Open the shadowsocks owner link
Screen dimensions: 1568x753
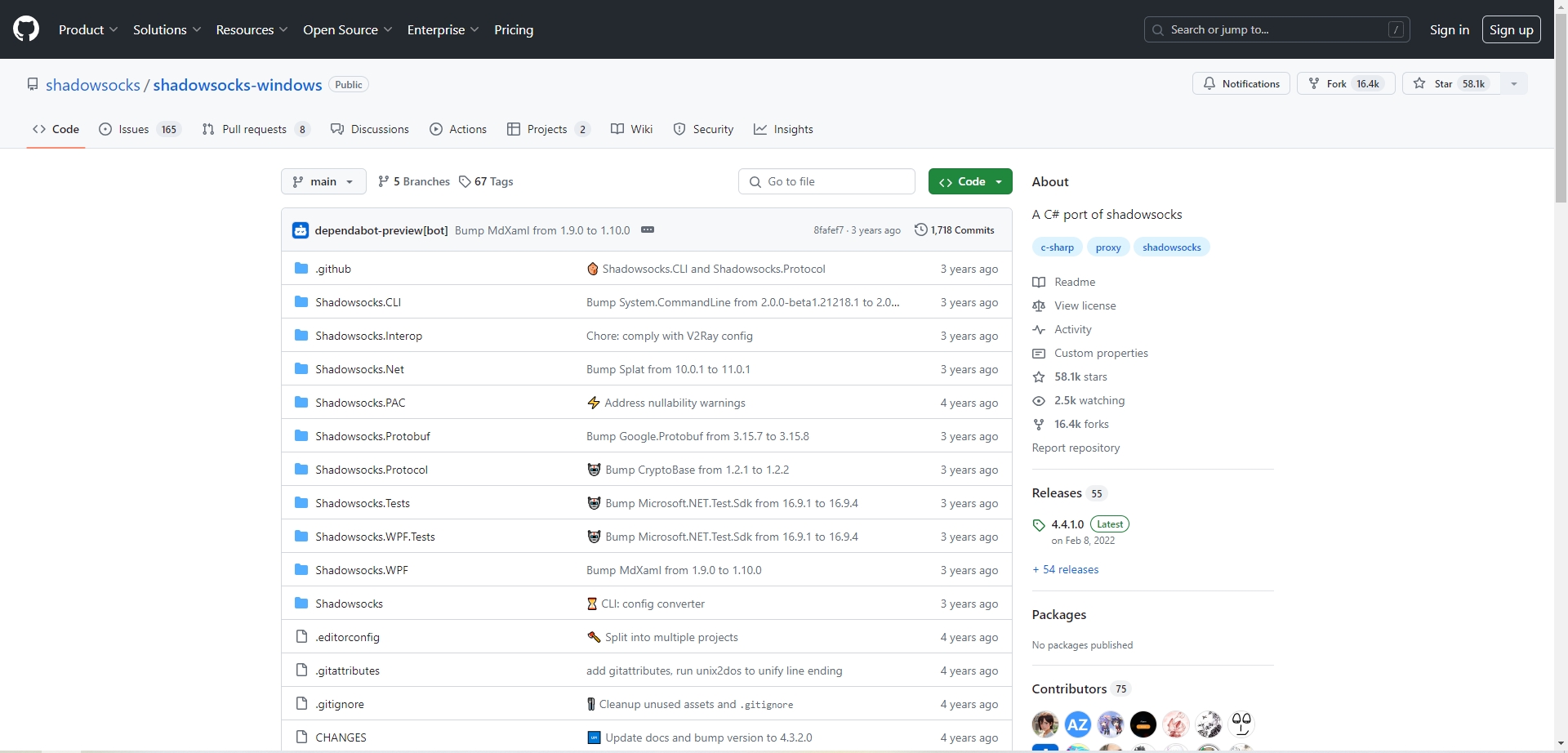[x=93, y=85]
